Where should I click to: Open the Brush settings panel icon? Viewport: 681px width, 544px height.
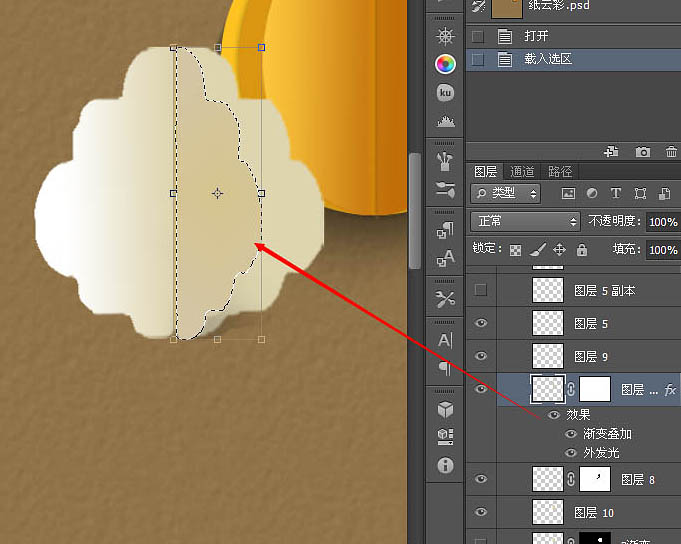click(445, 190)
